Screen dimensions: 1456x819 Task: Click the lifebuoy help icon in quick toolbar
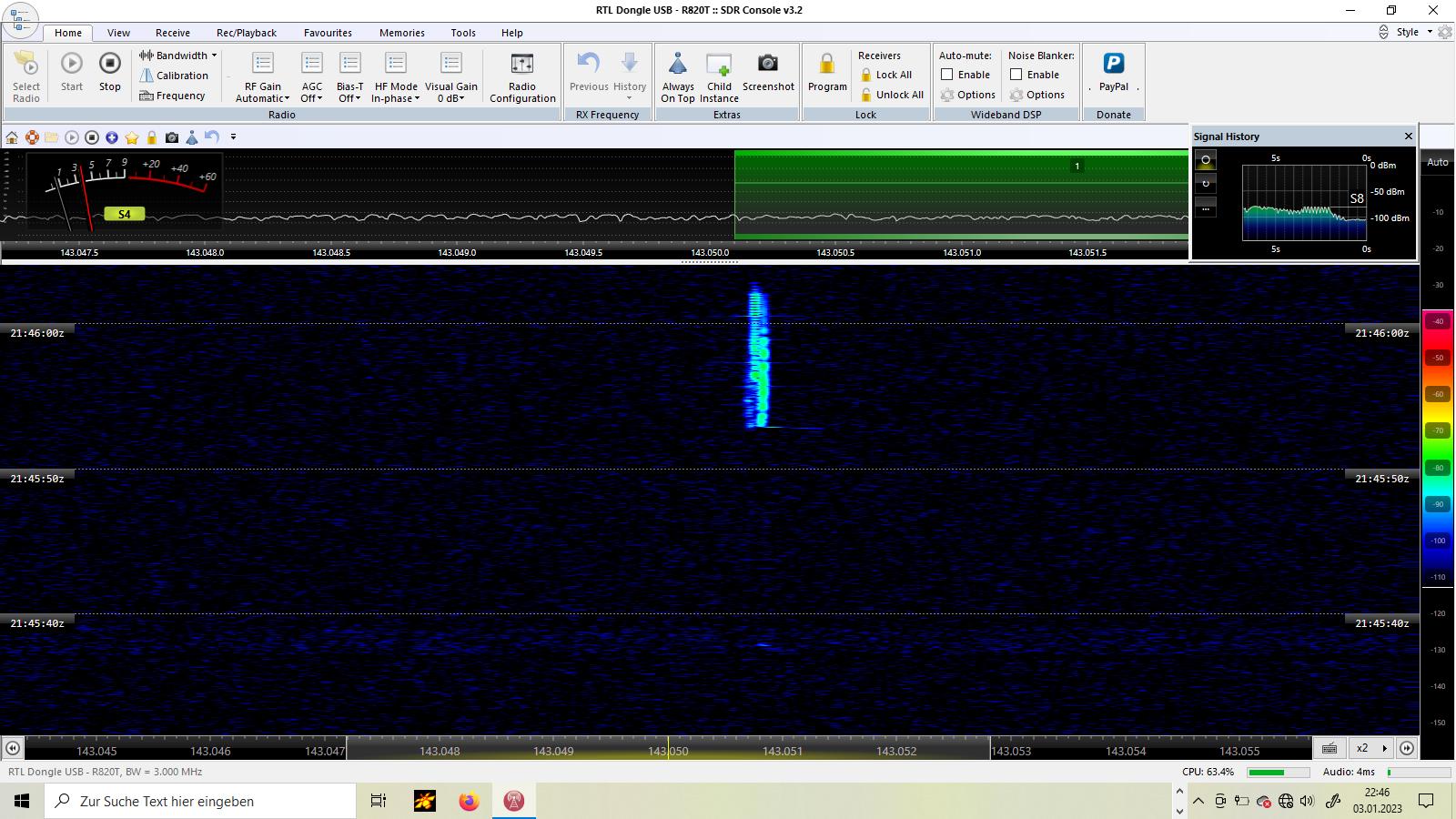coord(32,137)
